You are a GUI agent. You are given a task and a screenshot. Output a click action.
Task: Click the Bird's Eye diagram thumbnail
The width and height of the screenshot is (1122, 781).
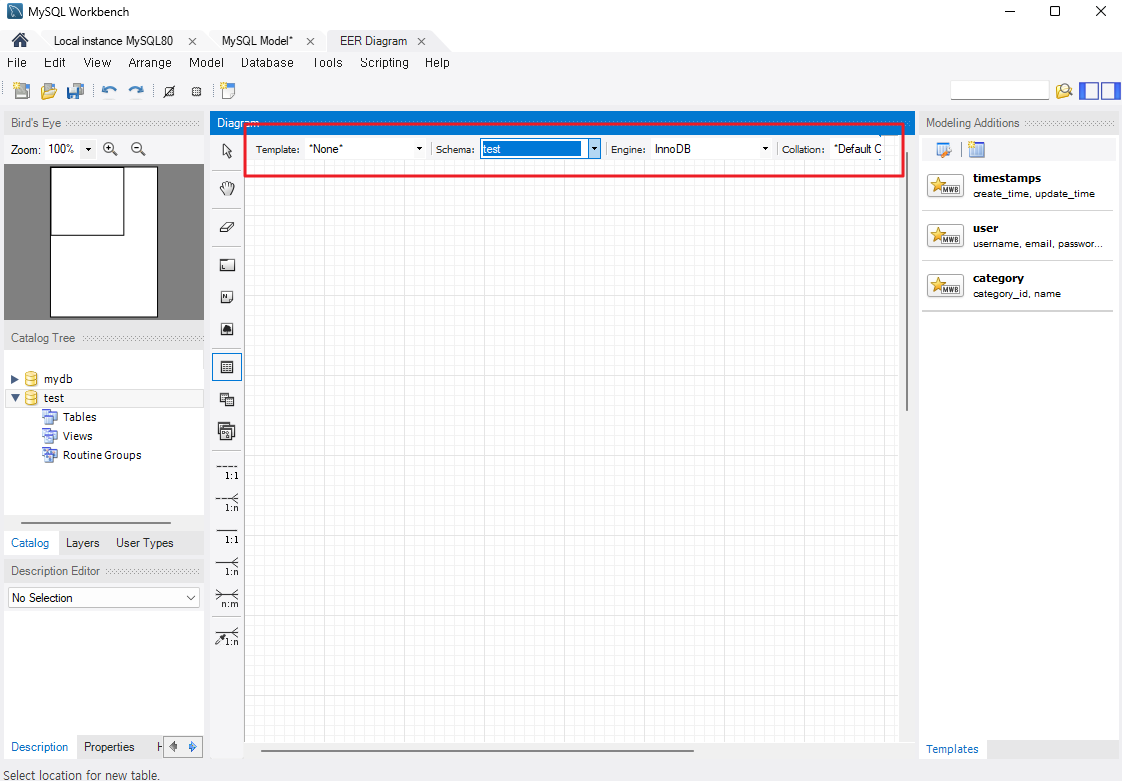point(104,242)
